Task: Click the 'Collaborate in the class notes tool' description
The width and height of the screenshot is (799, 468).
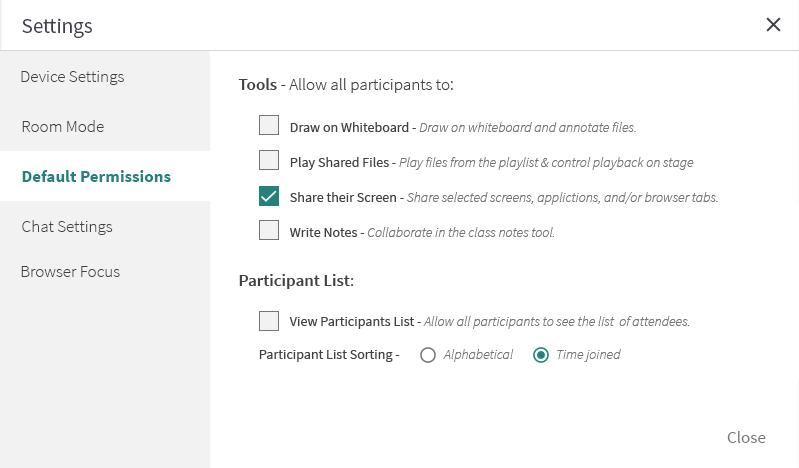Action: (x=460, y=233)
